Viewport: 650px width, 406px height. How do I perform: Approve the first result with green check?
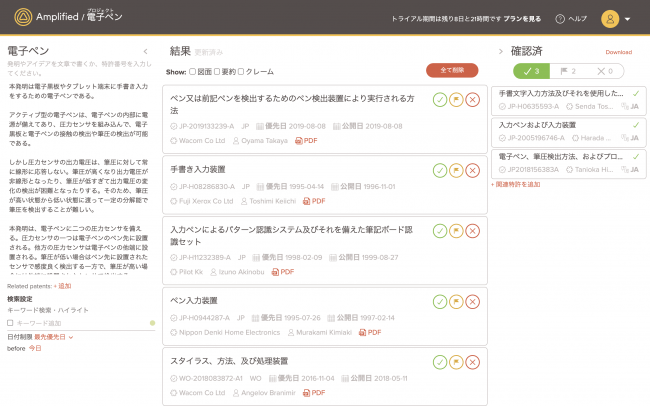pyautogui.click(x=440, y=100)
